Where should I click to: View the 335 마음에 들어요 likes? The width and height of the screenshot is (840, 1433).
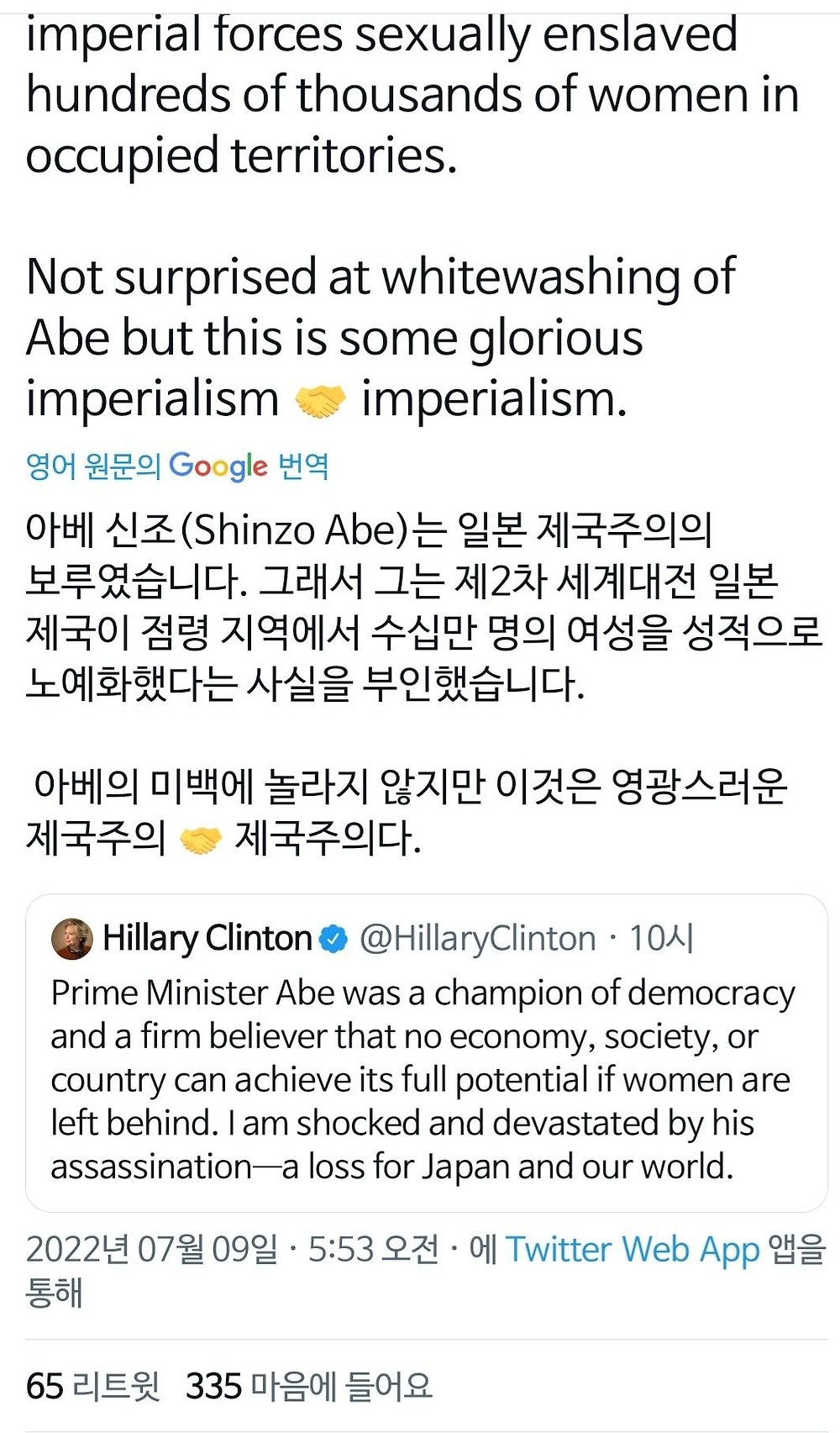pos(308,1386)
